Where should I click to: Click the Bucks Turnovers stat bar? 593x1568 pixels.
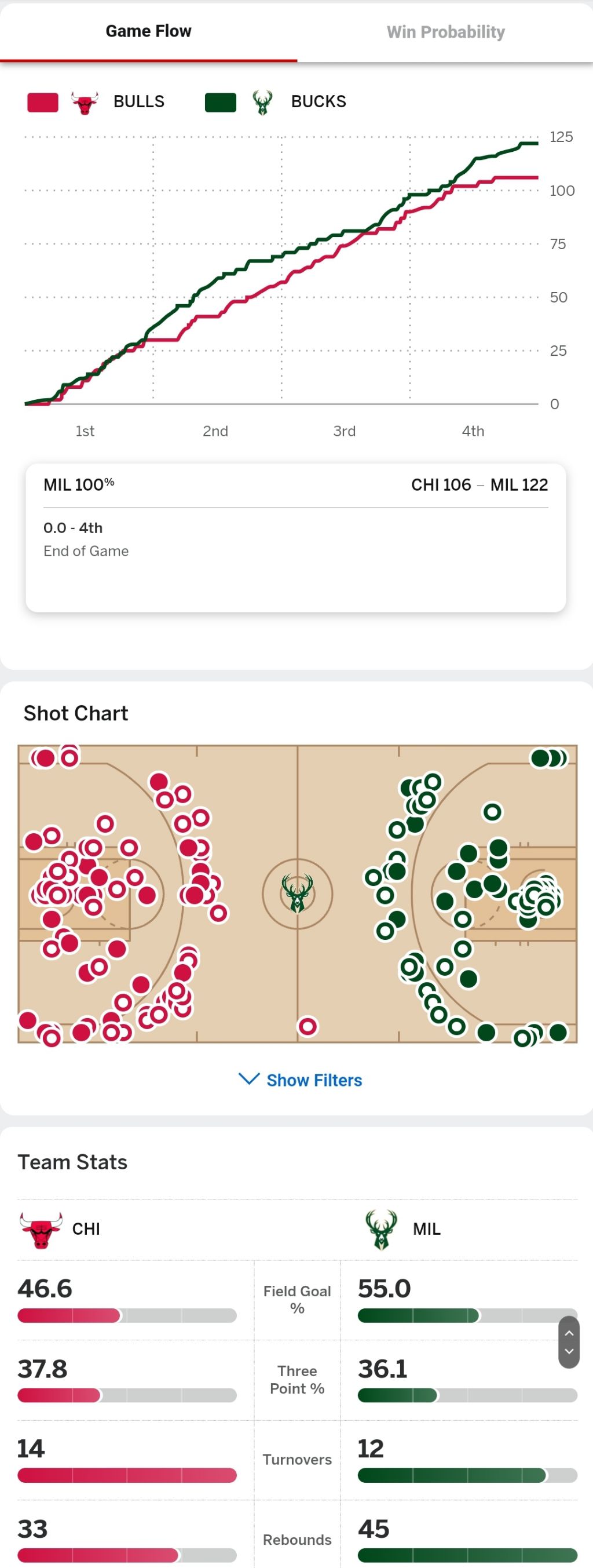467,1475
